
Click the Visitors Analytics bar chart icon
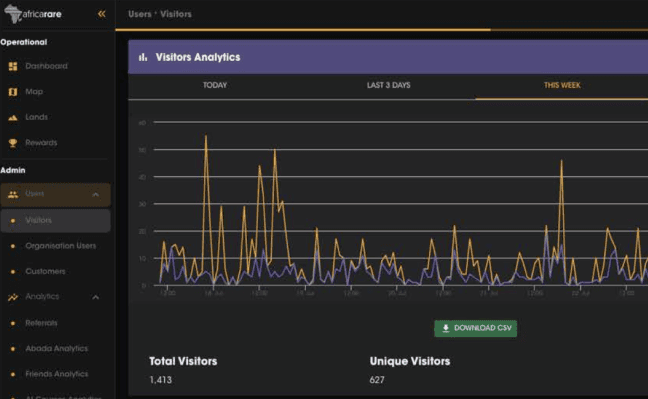[x=143, y=57]
